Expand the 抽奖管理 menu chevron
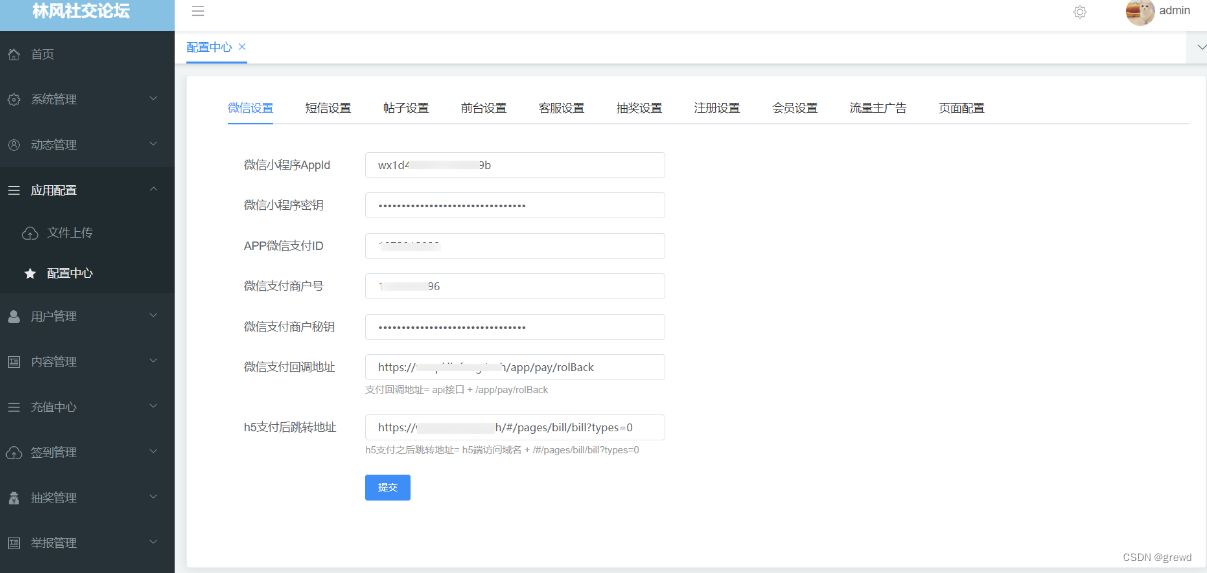Image resolution: width=1207 pixels, height=573 pixels. point(153,497)
